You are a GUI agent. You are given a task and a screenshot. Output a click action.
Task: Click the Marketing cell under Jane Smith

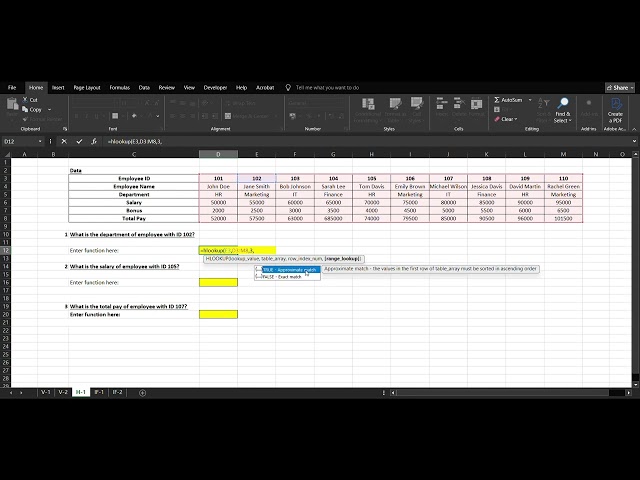pyautogui.click(x=257, y=195)
